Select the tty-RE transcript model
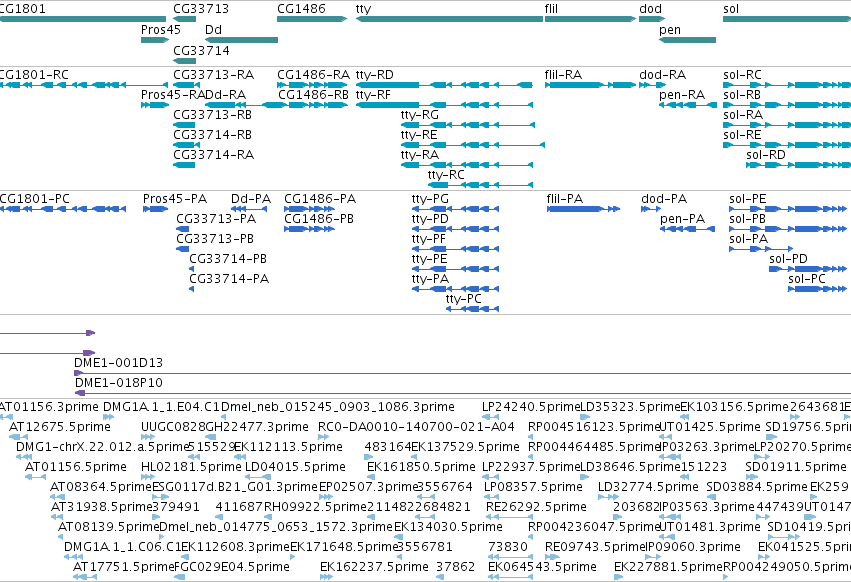 point(473,145)
